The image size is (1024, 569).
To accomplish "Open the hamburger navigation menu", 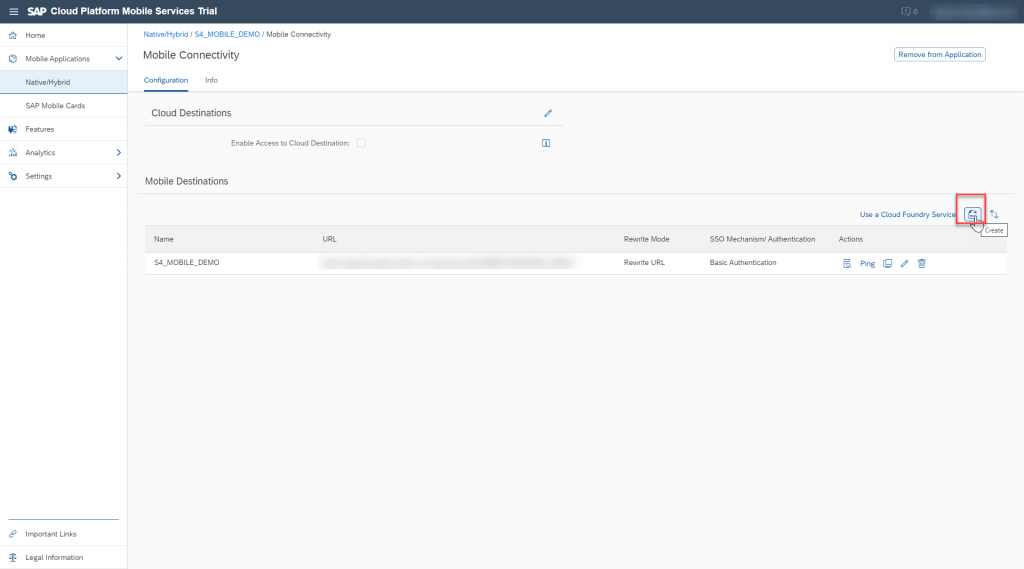I will tap(13, 11).
